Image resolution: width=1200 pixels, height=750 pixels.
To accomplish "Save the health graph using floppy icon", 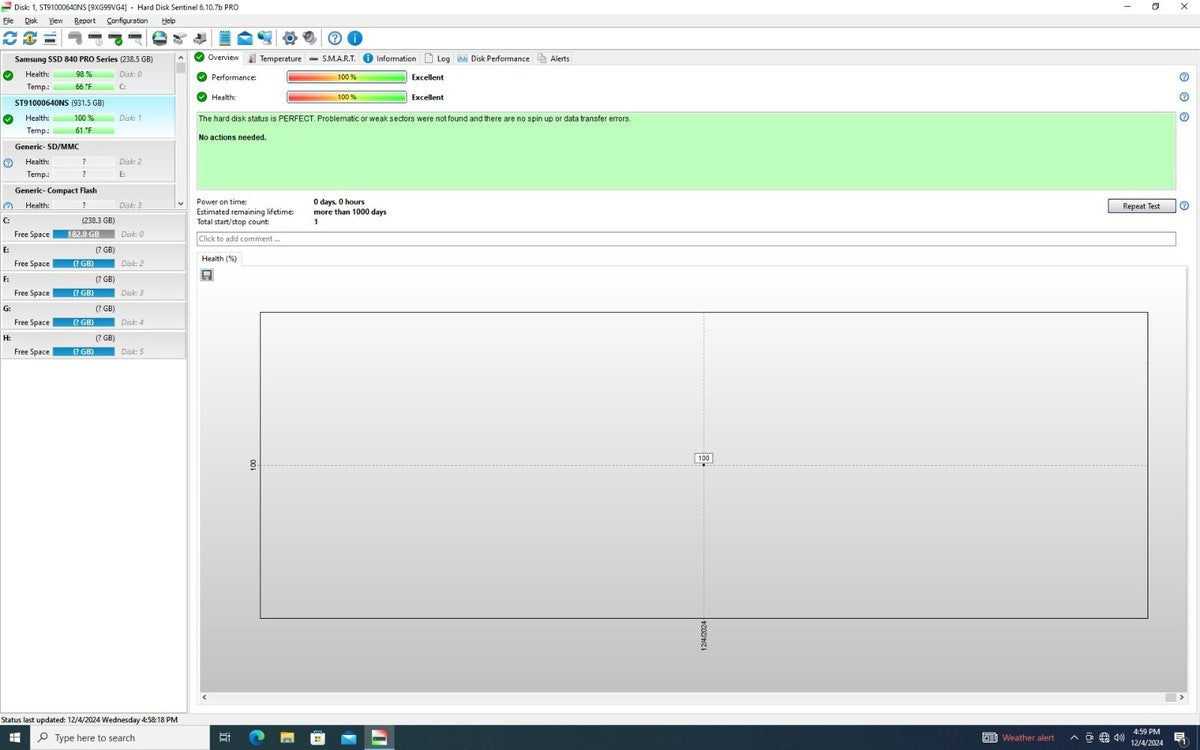I will click(207, 275).
